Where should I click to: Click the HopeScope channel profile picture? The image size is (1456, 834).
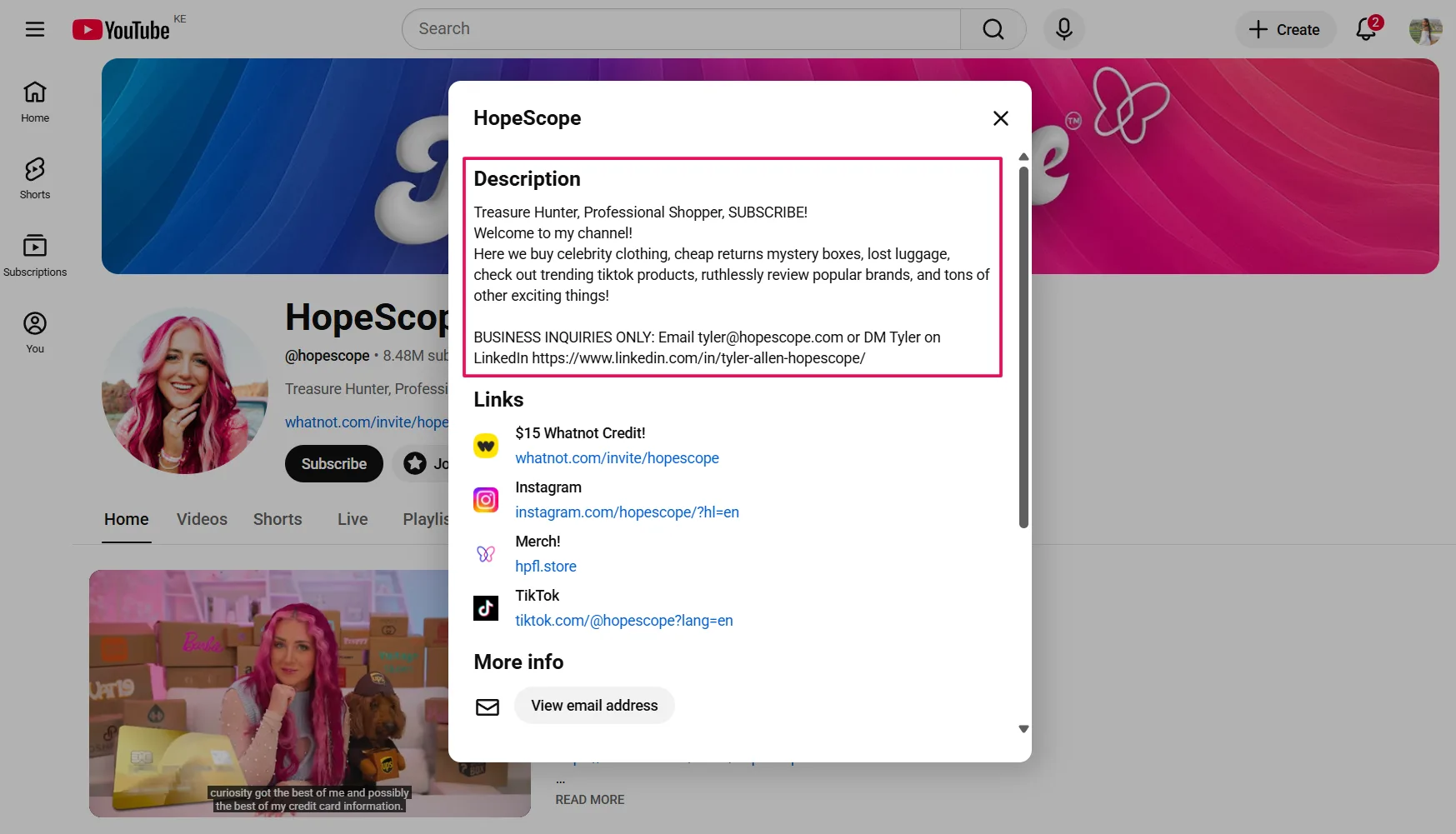[x=185, y=391]
